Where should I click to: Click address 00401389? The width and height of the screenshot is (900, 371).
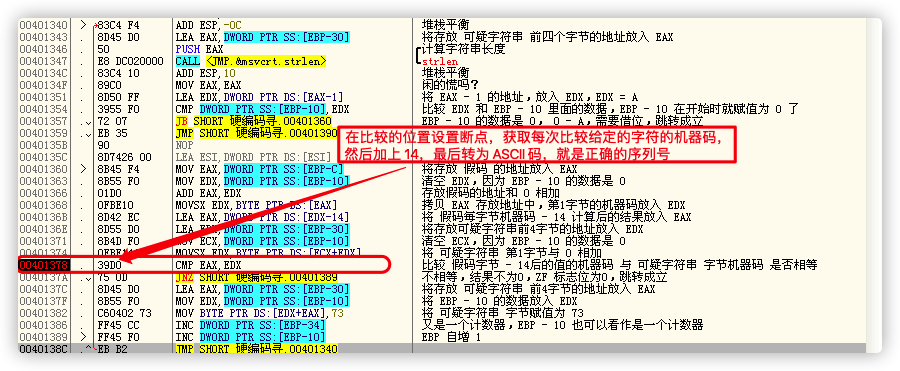click(x=44, y=337)
